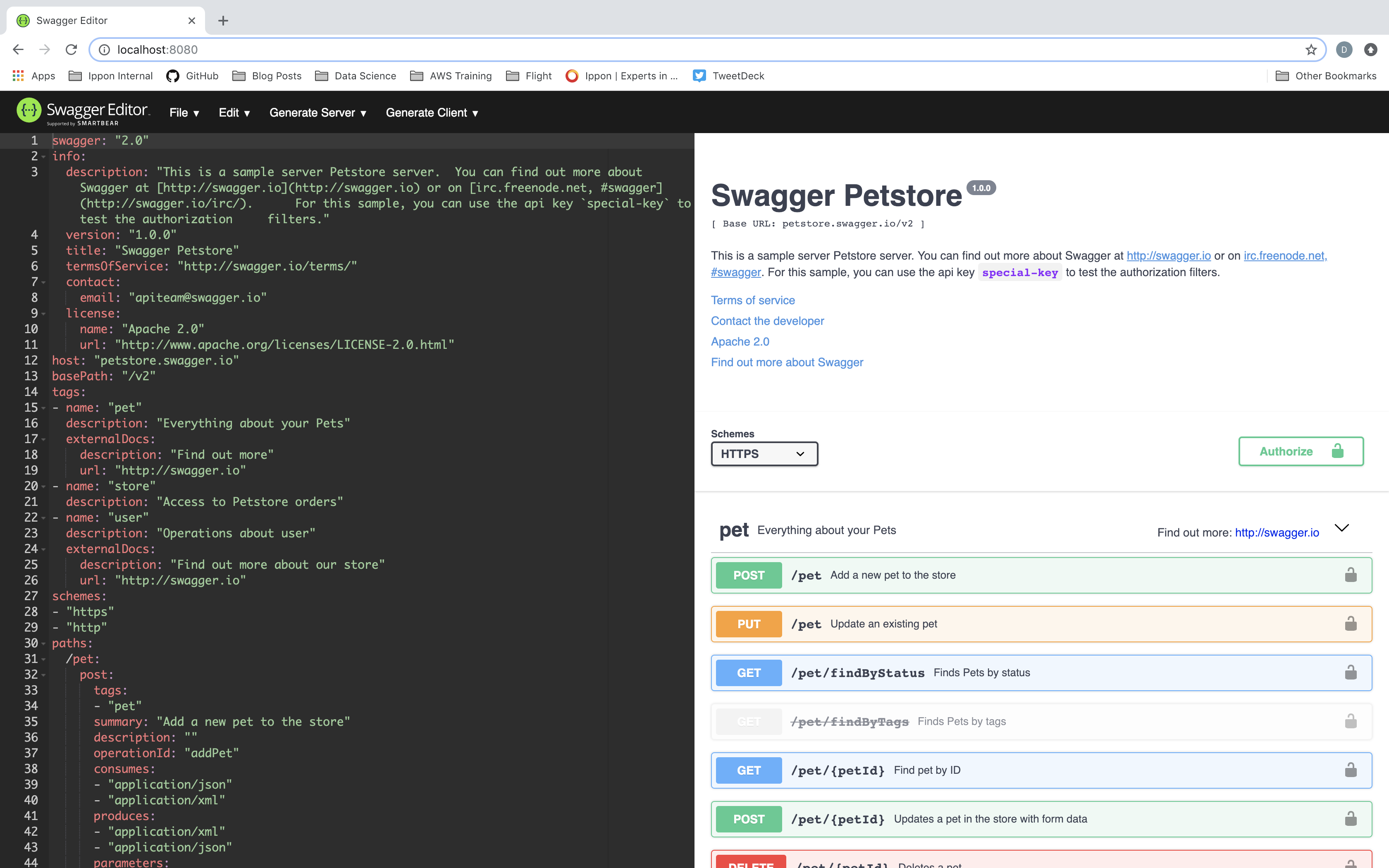Click the lock icon on /pet/findByStatus row
1389x868 pixels.
1351,672
